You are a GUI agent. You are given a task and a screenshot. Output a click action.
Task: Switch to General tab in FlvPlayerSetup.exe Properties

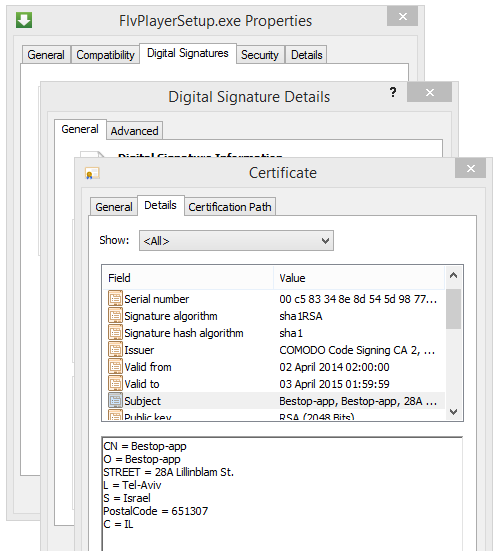[x=46, y=55]
